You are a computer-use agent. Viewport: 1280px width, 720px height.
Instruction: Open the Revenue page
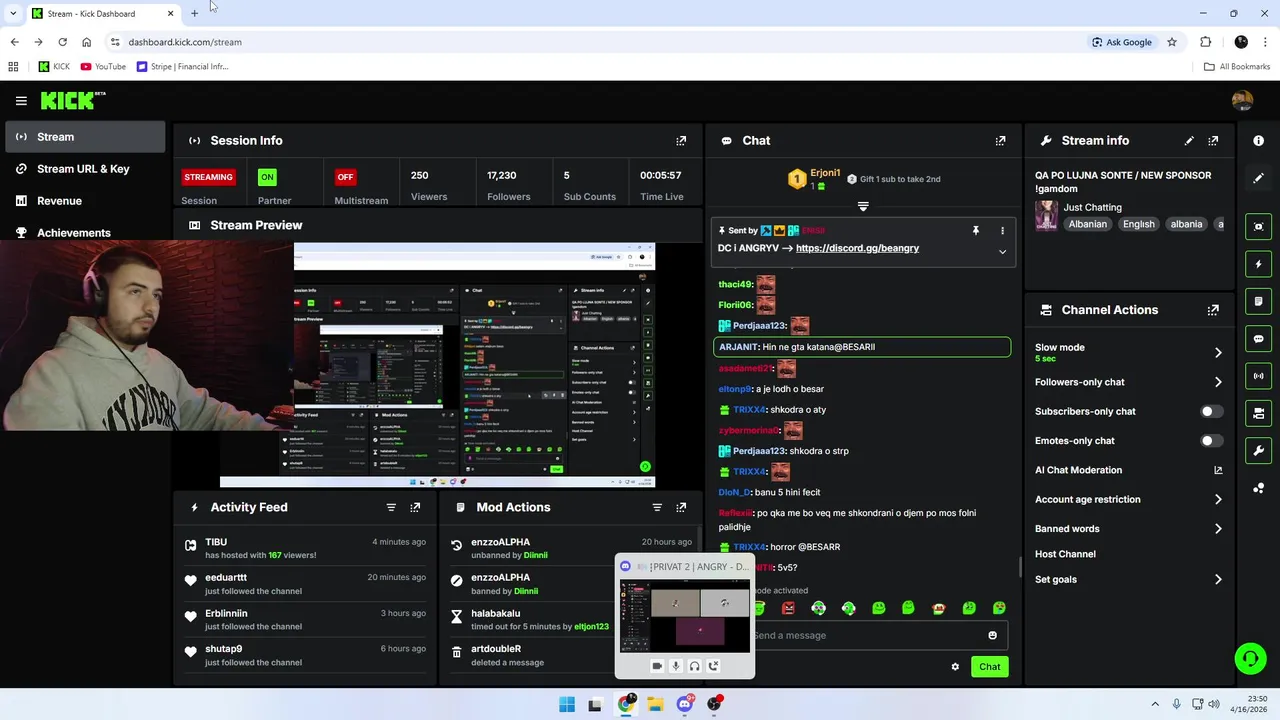coord(86,201)
